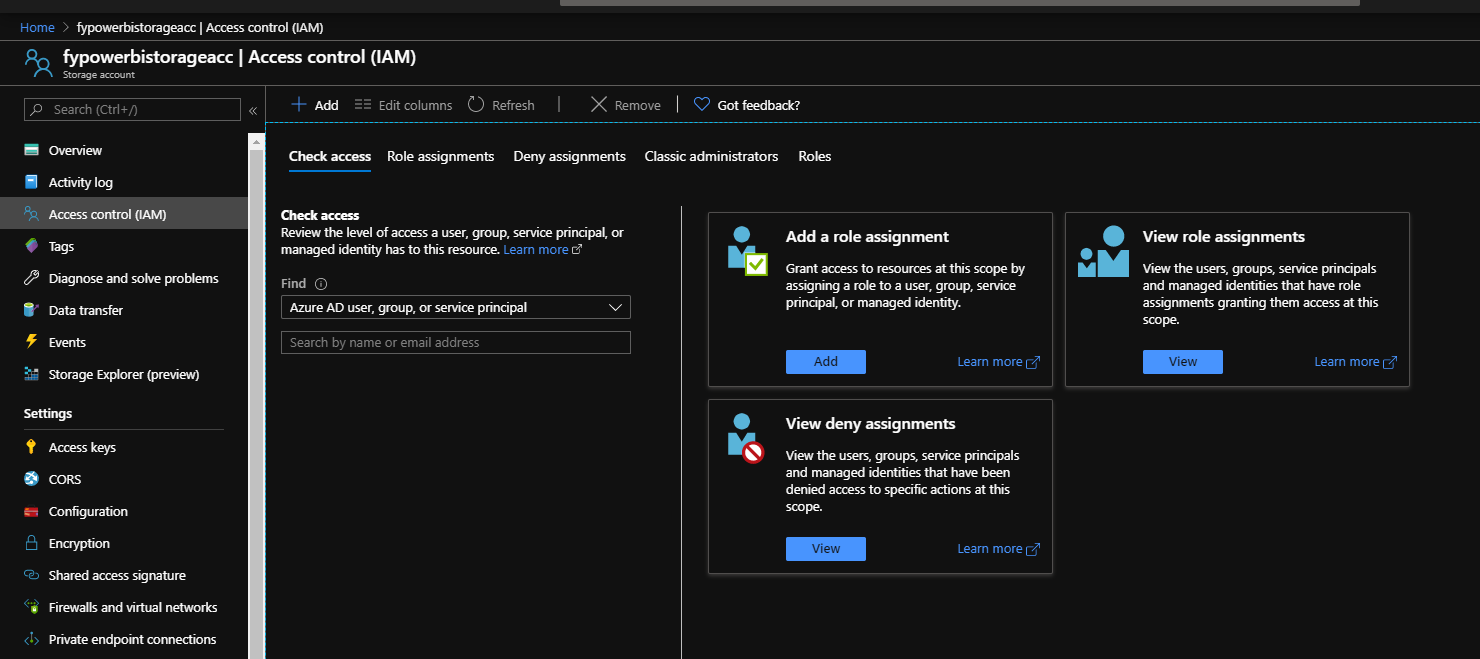Open Access keys under Settings
This screenshot has height=659, width=1480.
coord(82,447)
